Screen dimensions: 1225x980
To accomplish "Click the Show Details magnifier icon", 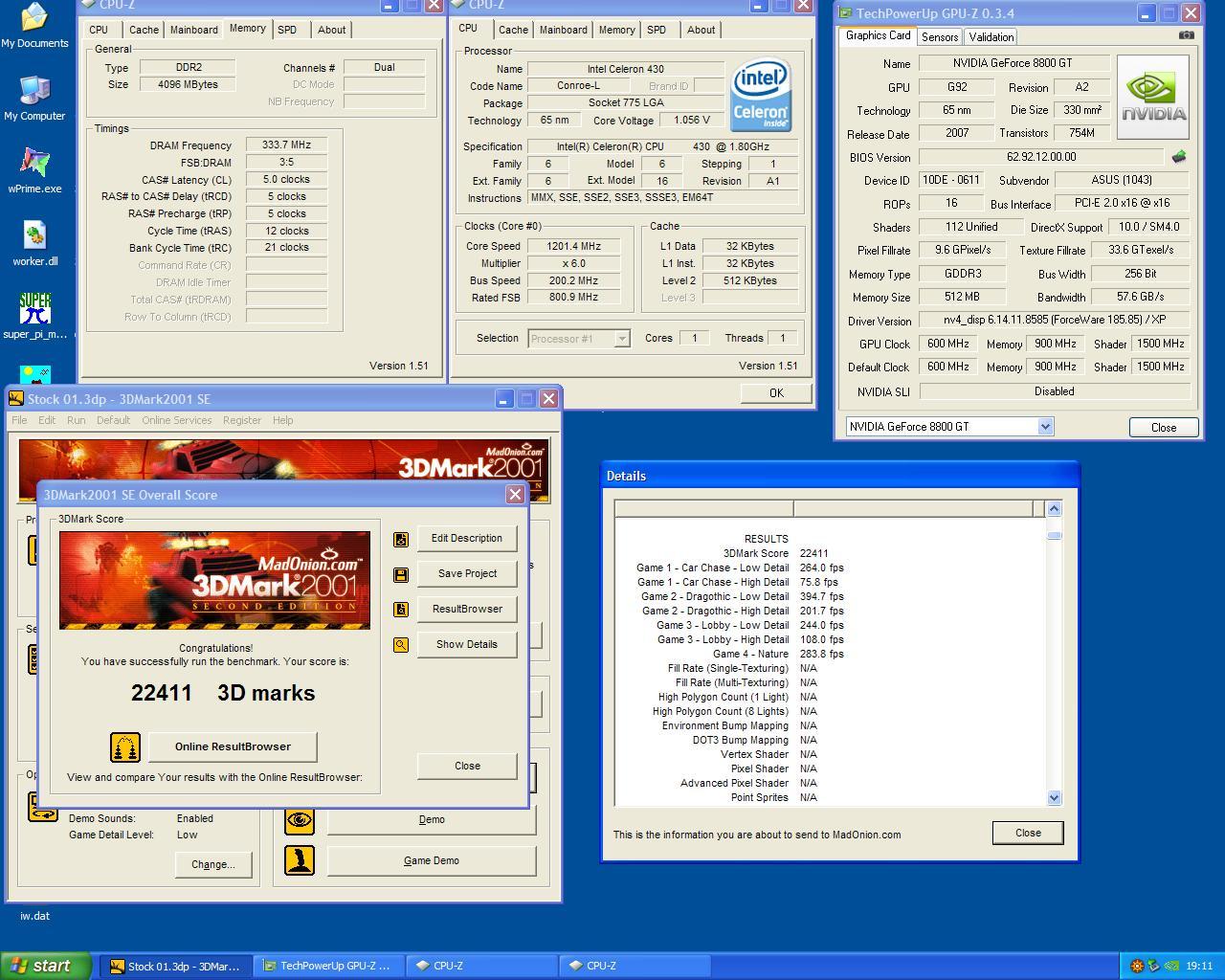I will click(x=401, y=645).
